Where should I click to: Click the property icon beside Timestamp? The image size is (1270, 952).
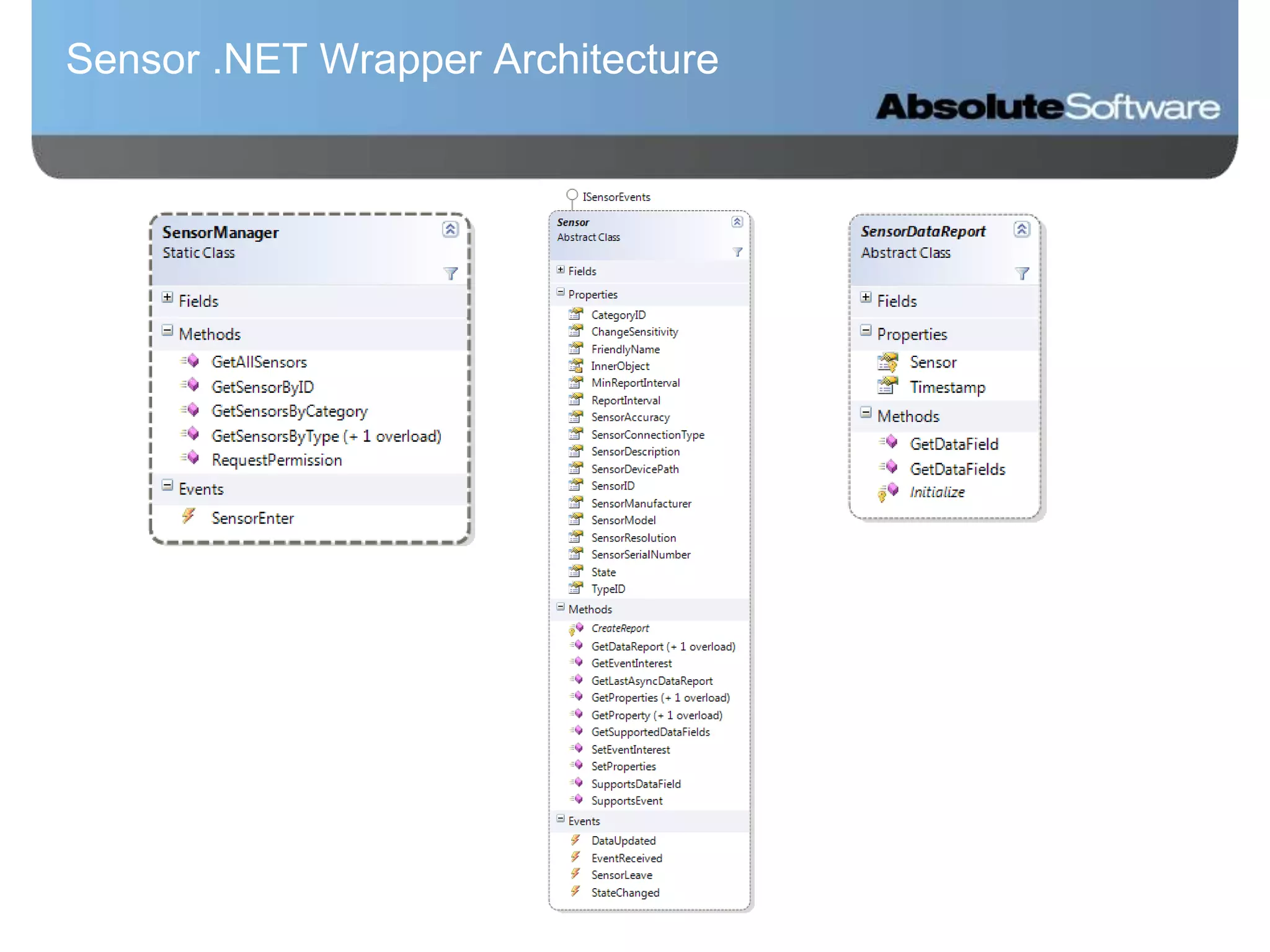888,387
